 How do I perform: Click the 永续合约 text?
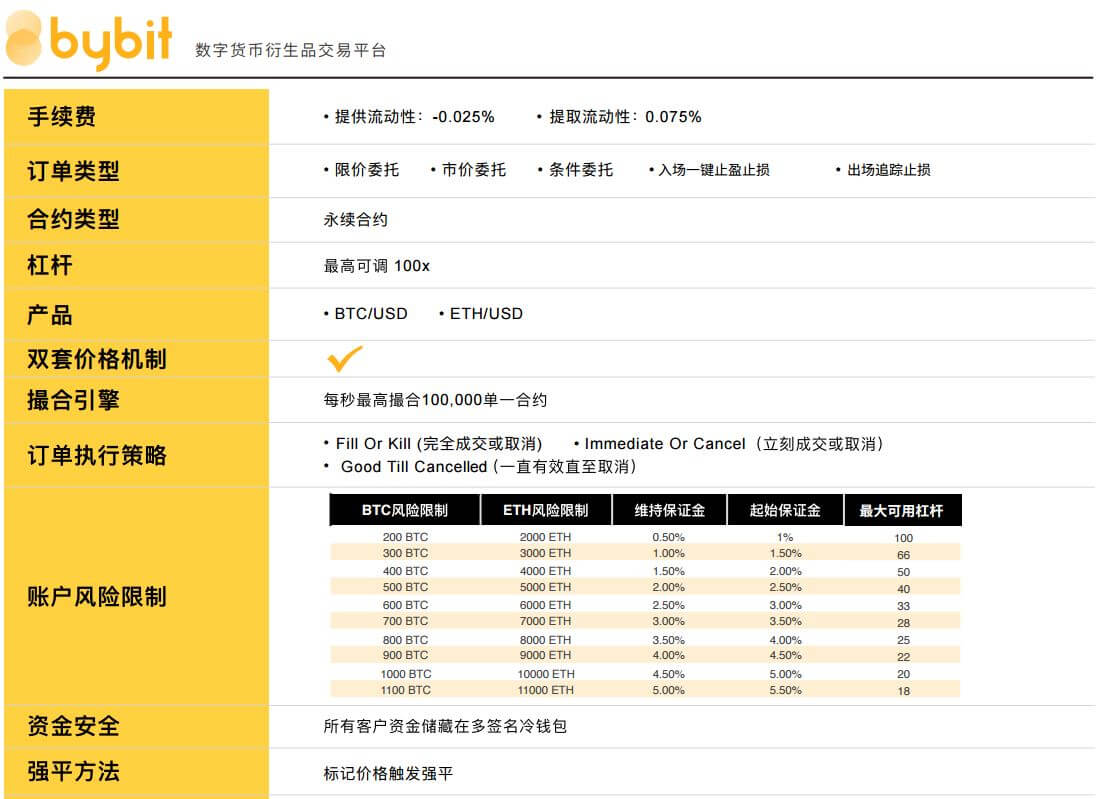[355, 219]
